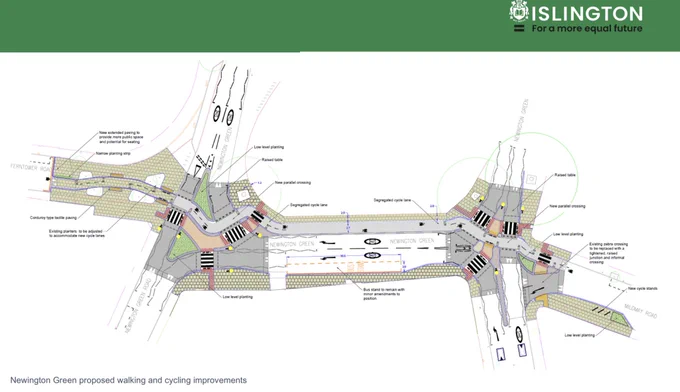
Task: Click the 'Raised table' label at eastern junction
Action: pyautogui.click(x=565, y=175)
